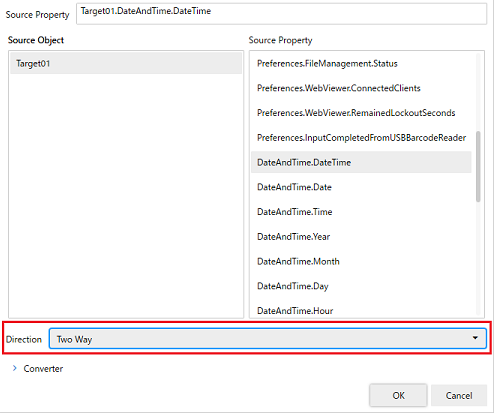Image resolution: width=494 pixels, height=413 pixels.
Task: Select Target01 in Source Object list
Action: click(126, 63)
